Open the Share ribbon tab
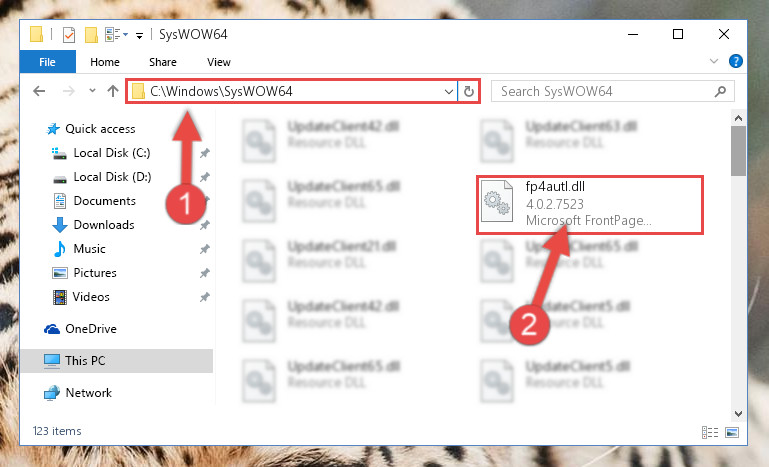769x467 pixels. (x=163, y=62)
